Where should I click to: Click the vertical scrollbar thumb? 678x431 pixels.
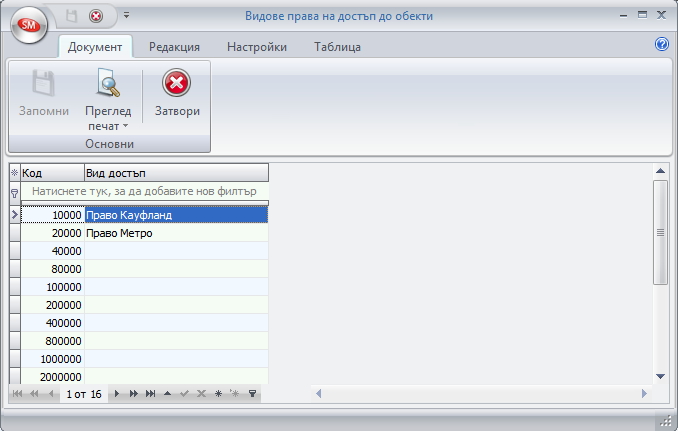(660, 233)
